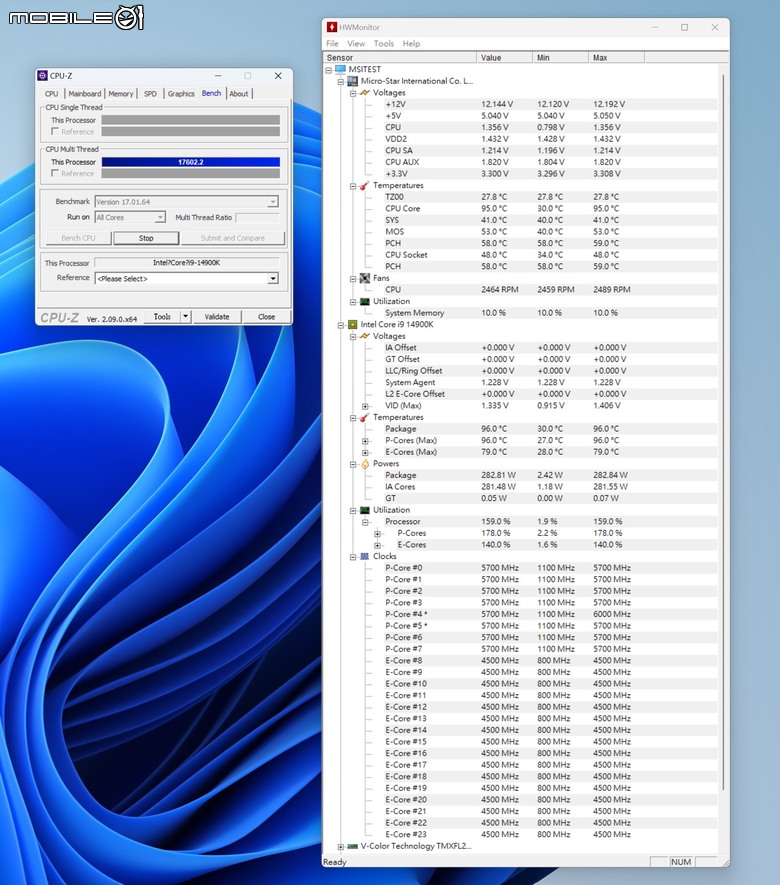Open the Run on All Cores dropdown

pos(160,217)
